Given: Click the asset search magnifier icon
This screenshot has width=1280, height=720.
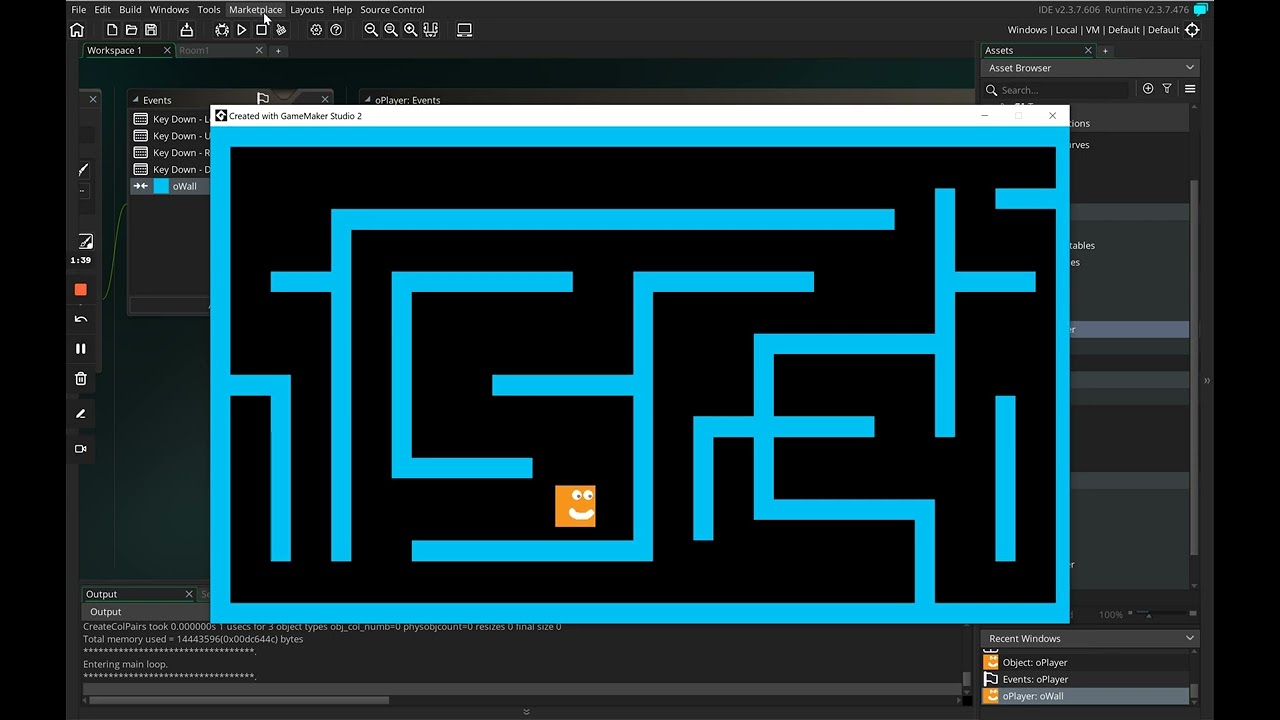Looking at the screenshot, I should click(994, 89).
